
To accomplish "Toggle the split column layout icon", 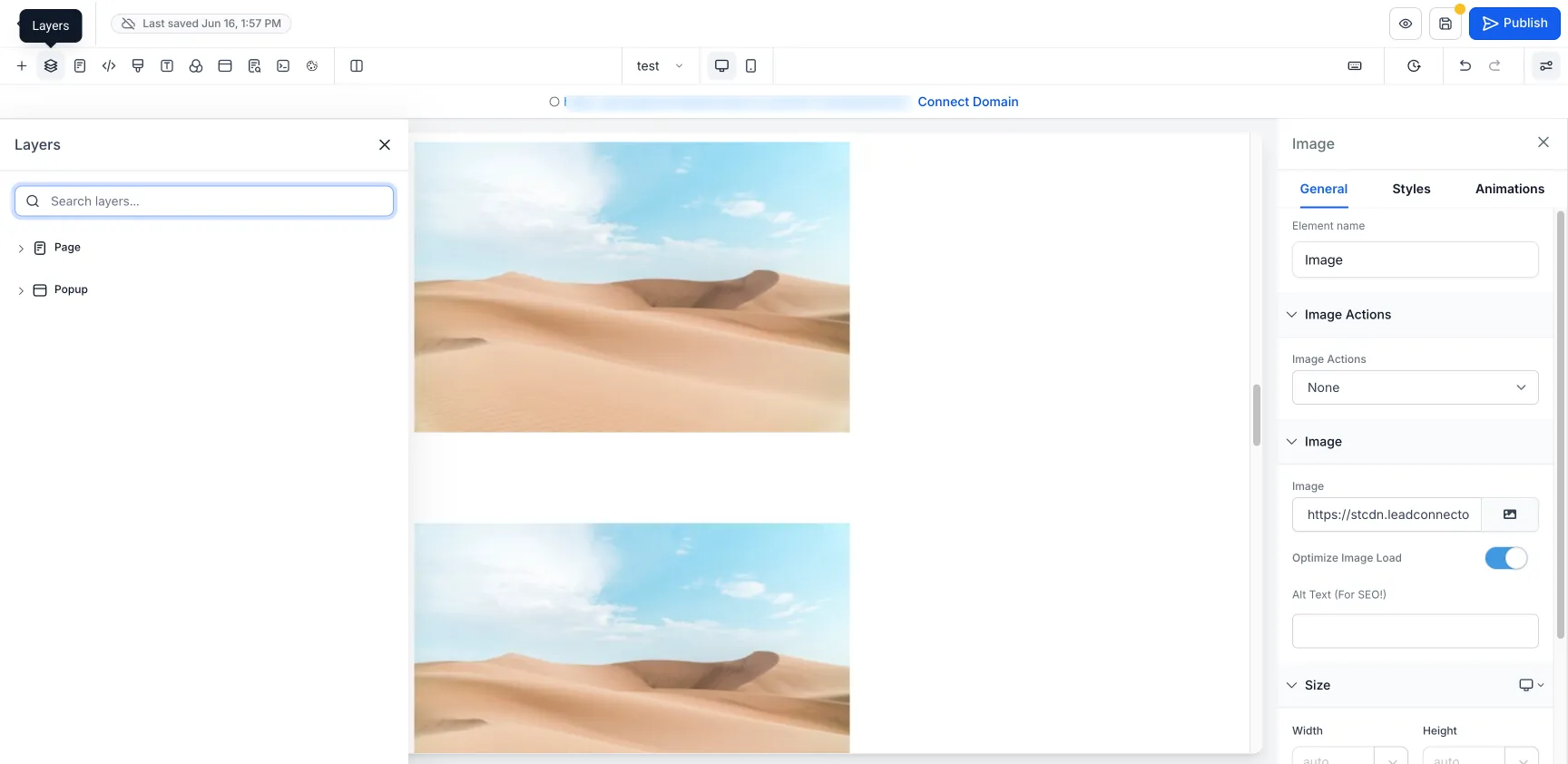I will pos(357,66).
